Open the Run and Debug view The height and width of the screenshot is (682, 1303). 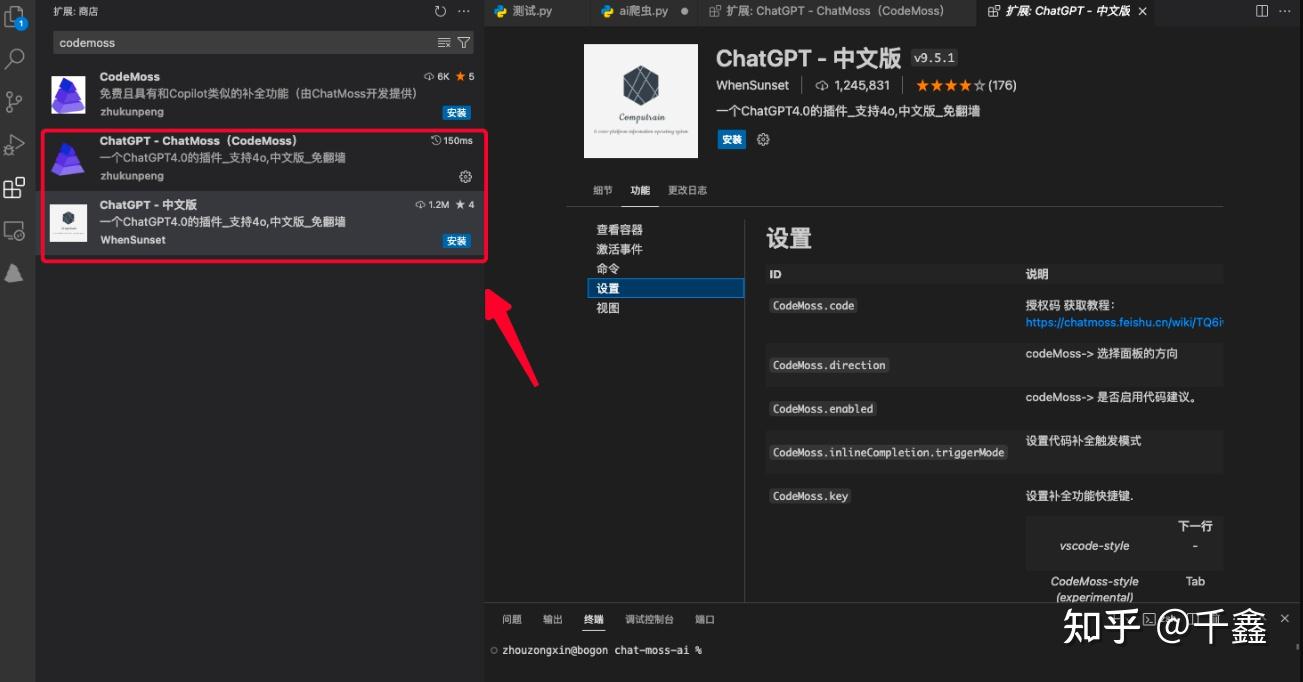tap(15, 144)
